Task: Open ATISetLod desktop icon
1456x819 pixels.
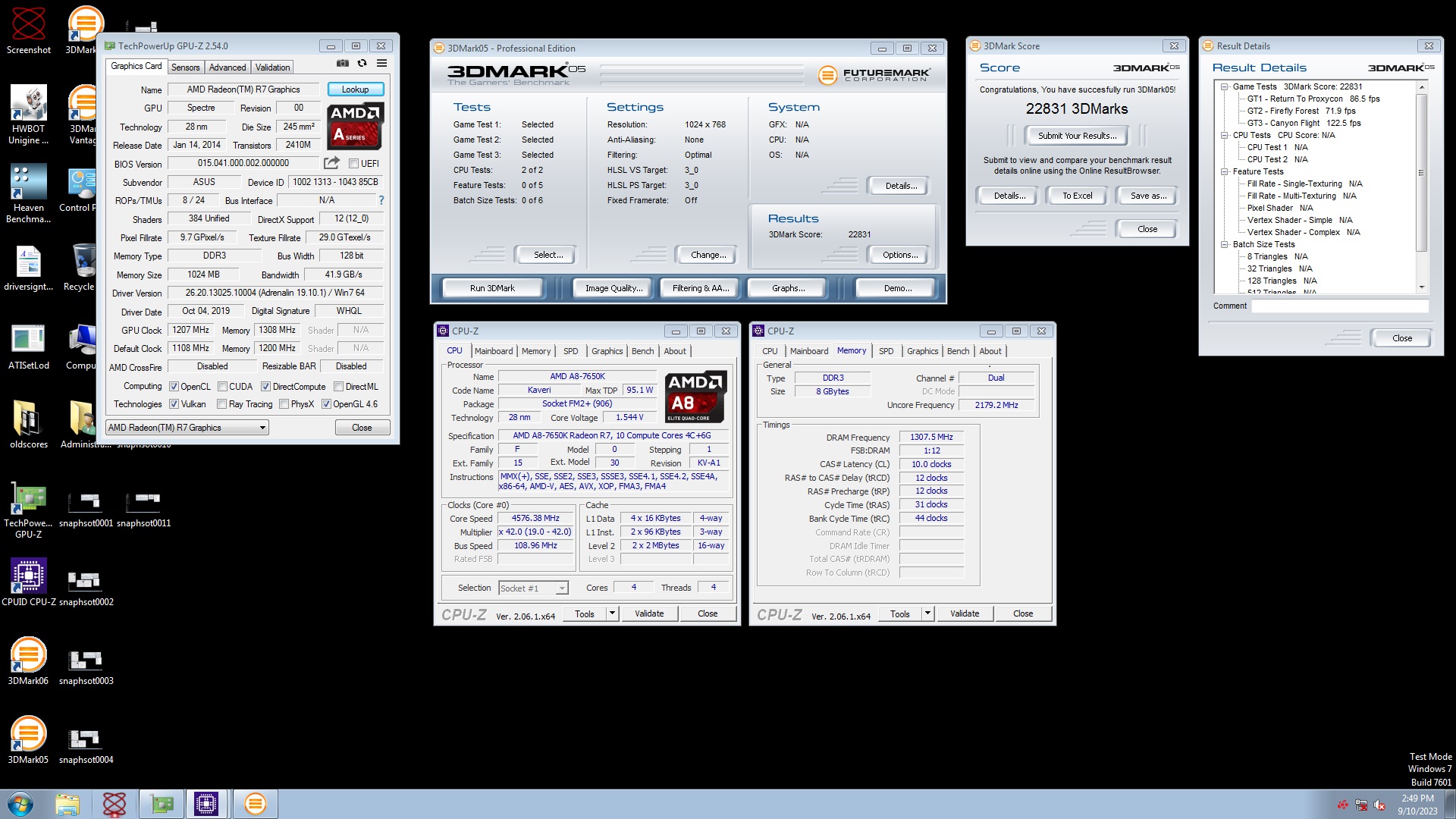Action: 29,347
